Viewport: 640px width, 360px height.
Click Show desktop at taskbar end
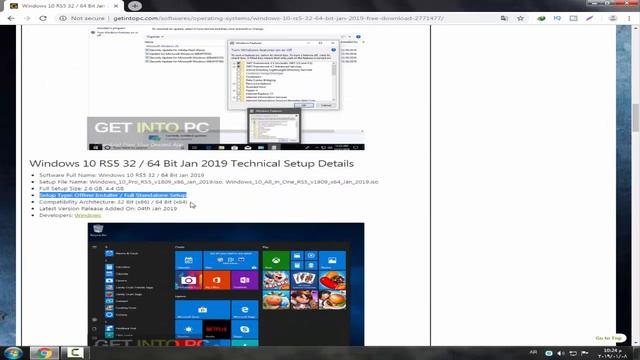pyautogui.click(x=637, y=353)
